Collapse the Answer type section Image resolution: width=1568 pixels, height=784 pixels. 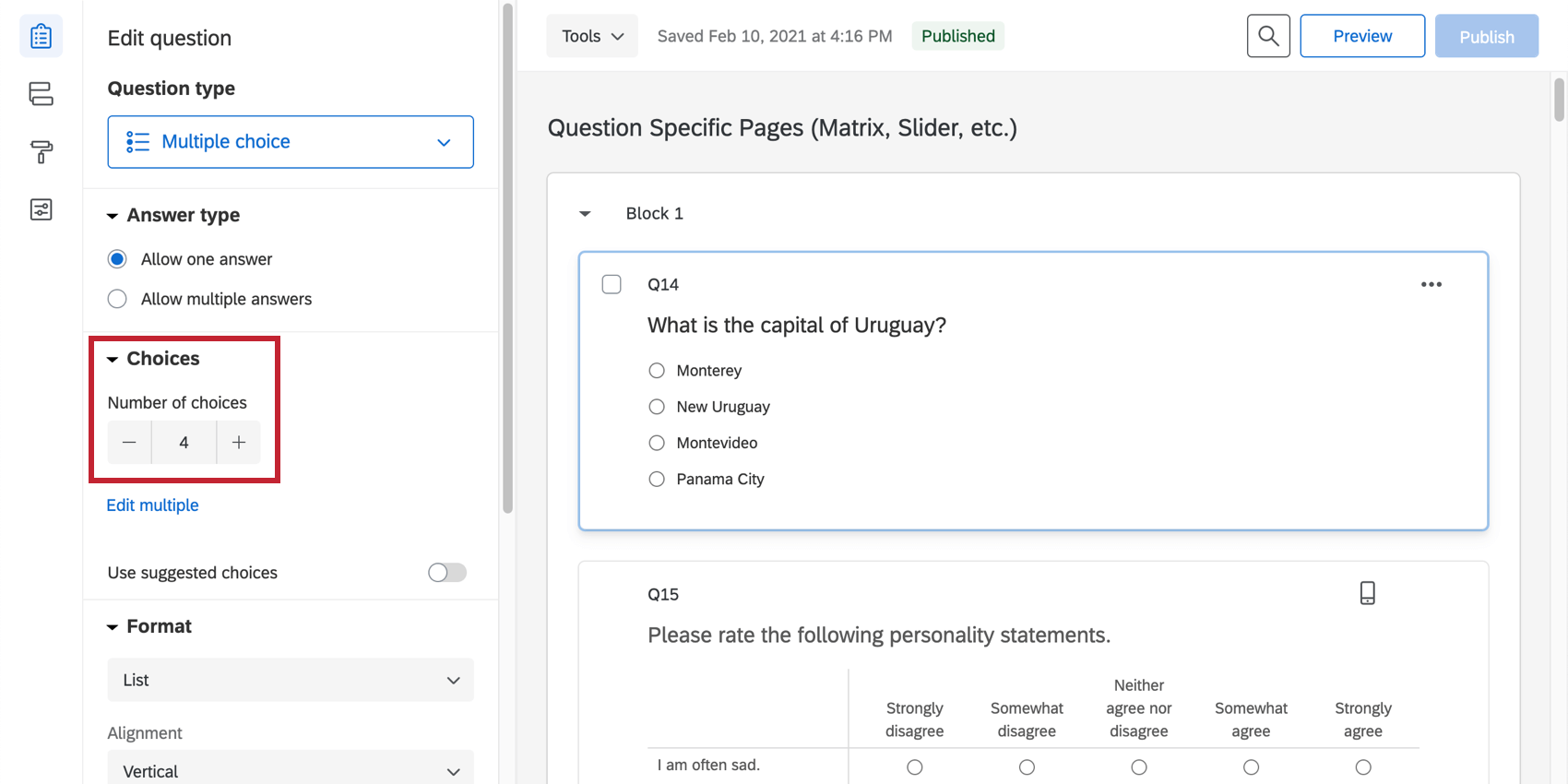(113, 216)
